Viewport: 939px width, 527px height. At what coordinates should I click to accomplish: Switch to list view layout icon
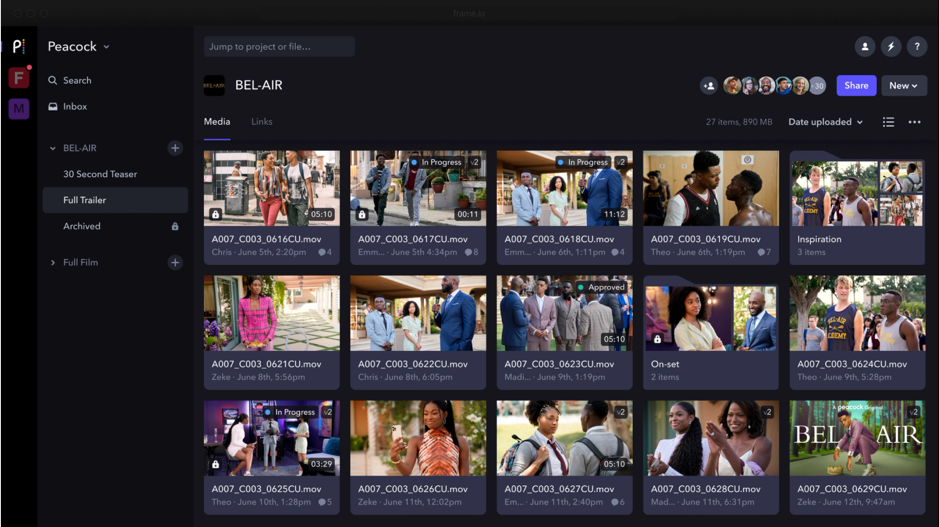[888, 122]
